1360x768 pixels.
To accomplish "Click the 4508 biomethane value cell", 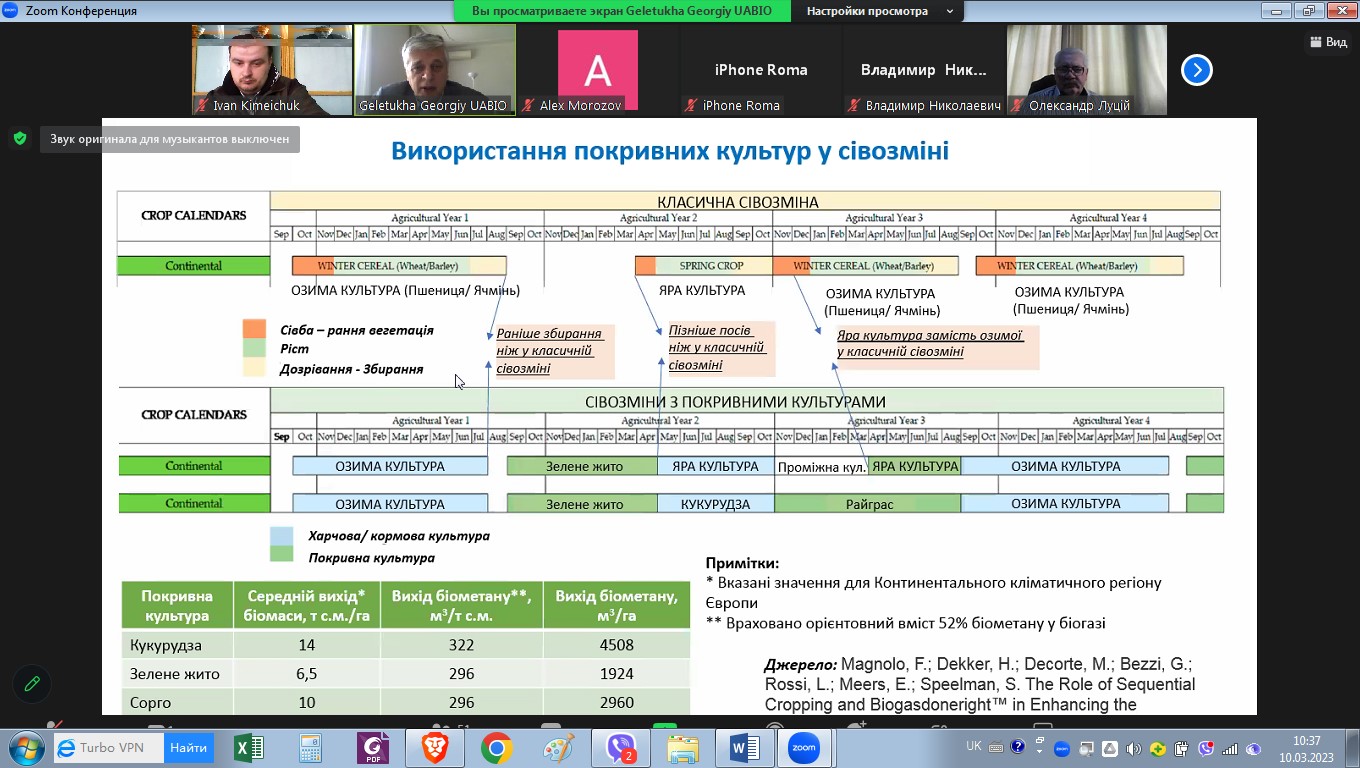I will 617,645.
